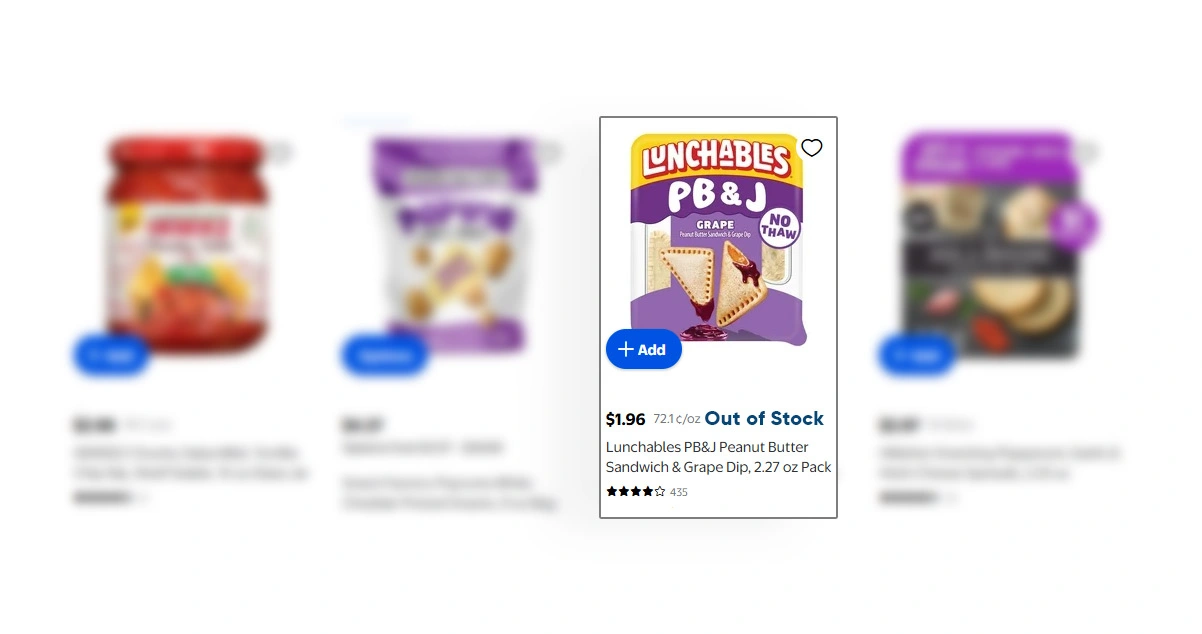Add Lunchables PB&J to cart
Image resolution: width=1202 pixels, height=634 pixels.
click(643, 349)
